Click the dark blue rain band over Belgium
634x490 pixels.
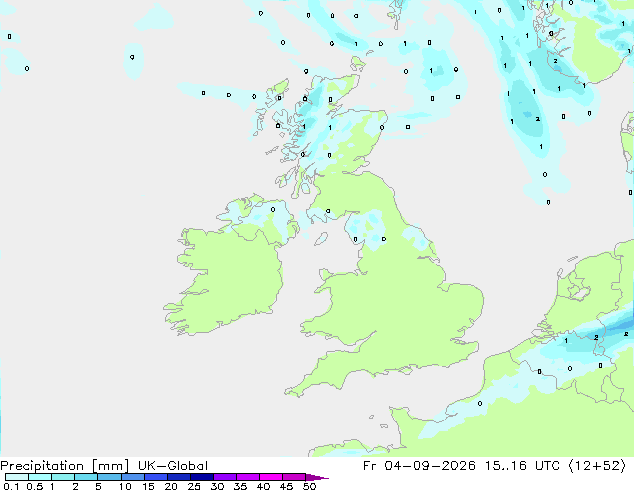pyautogui.click(x=619, y=323)
